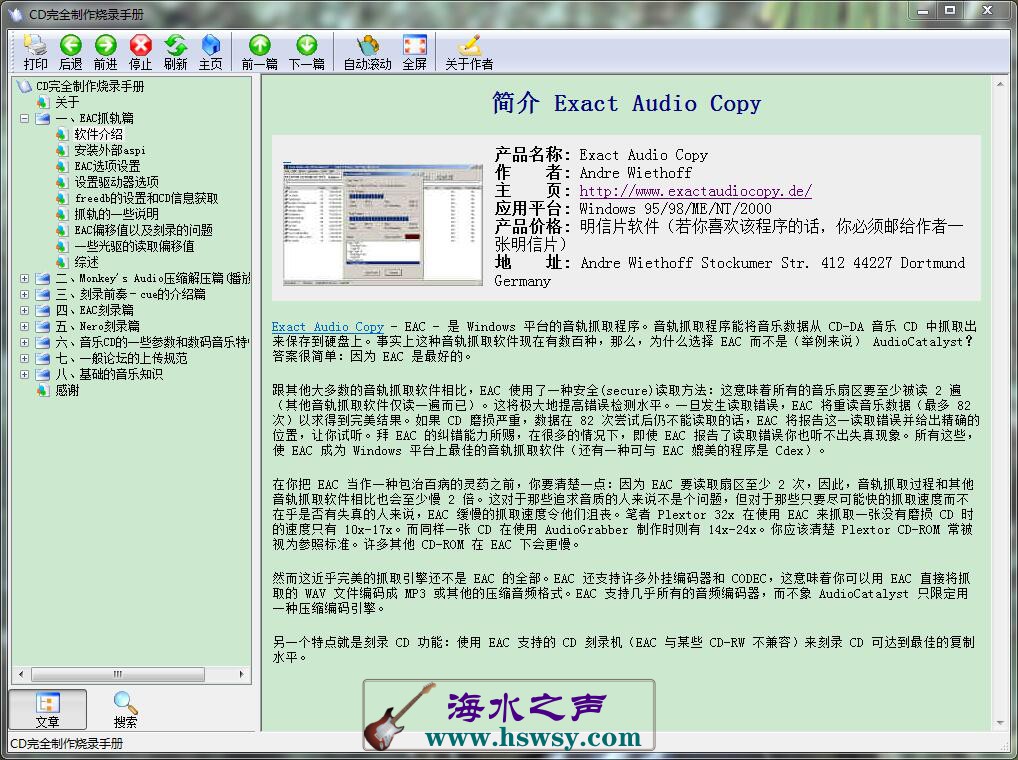
Task: Switch to the 搜索 search tab
Action: (x=125, y=710)
